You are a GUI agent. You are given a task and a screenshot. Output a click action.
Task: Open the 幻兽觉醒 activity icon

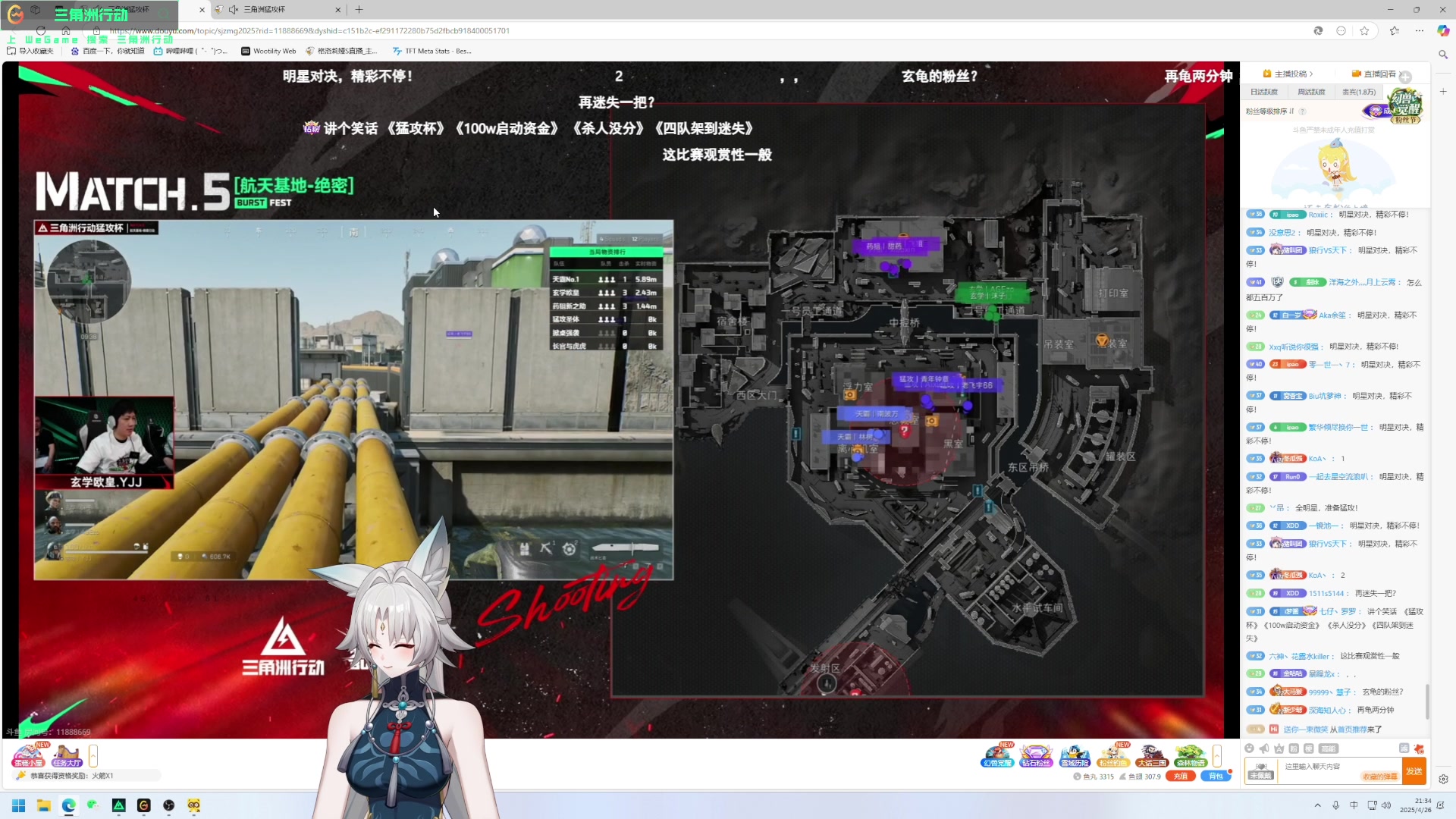tap(997, 755)
